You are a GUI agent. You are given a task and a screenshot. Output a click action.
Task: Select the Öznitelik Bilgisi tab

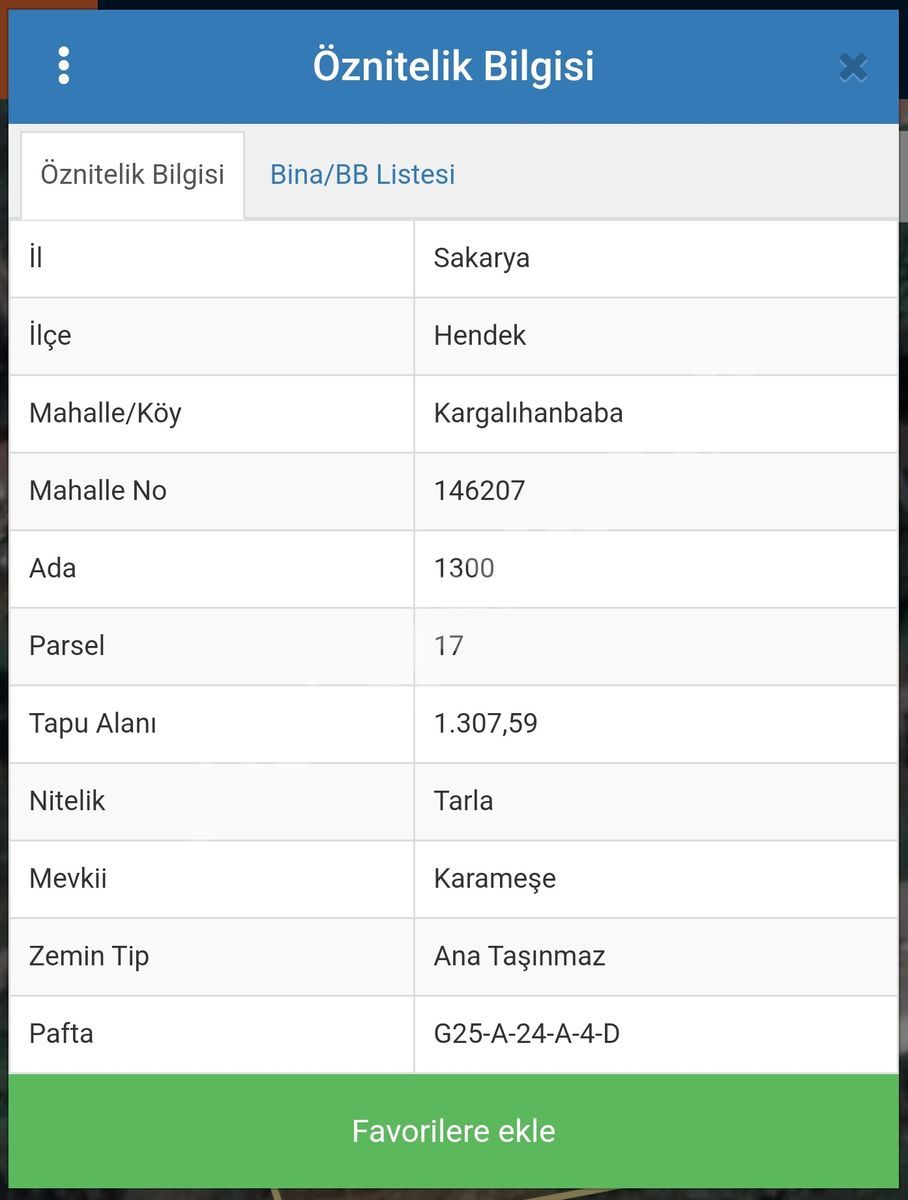pyautogui.click(x=132, y=175)
